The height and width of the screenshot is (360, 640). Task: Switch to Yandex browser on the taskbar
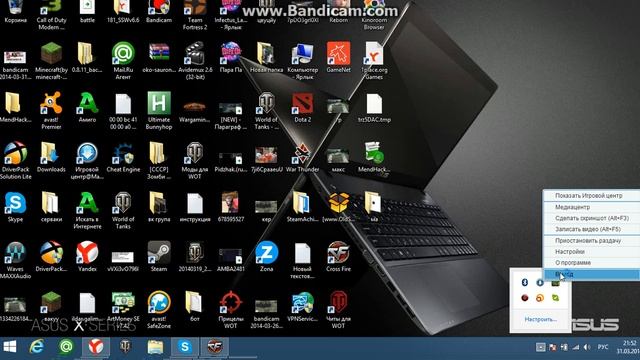pyautogui.click(x=96, y=347)
